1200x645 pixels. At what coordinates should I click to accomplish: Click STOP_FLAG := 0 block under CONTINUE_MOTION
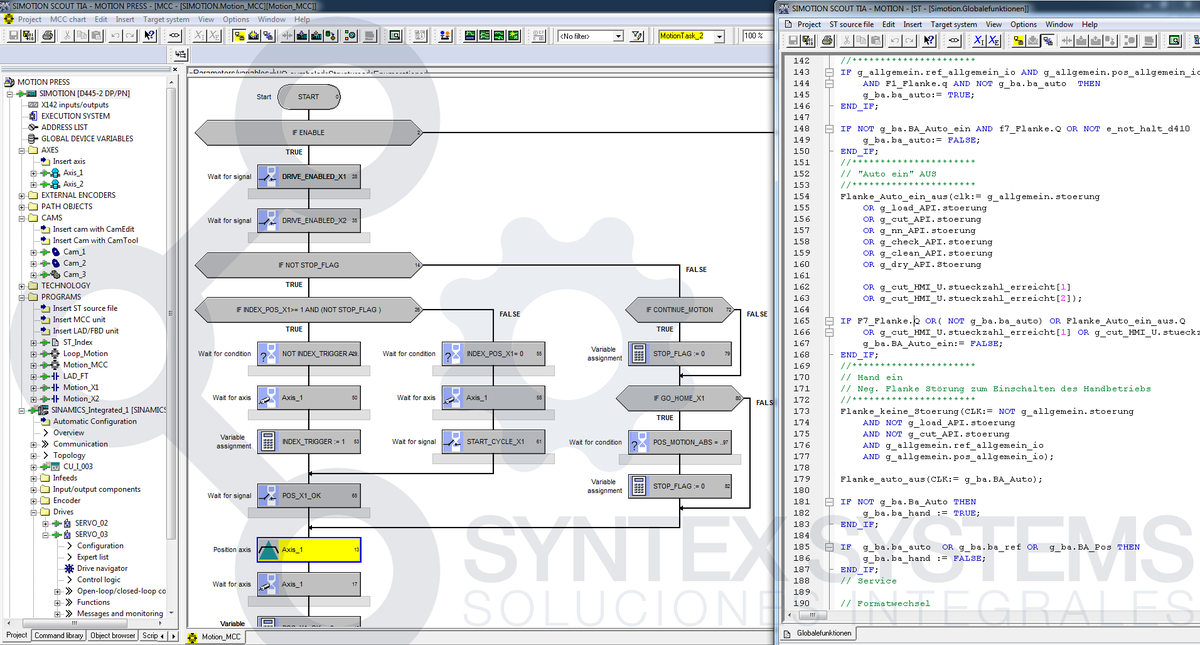[x=680, y=354]
